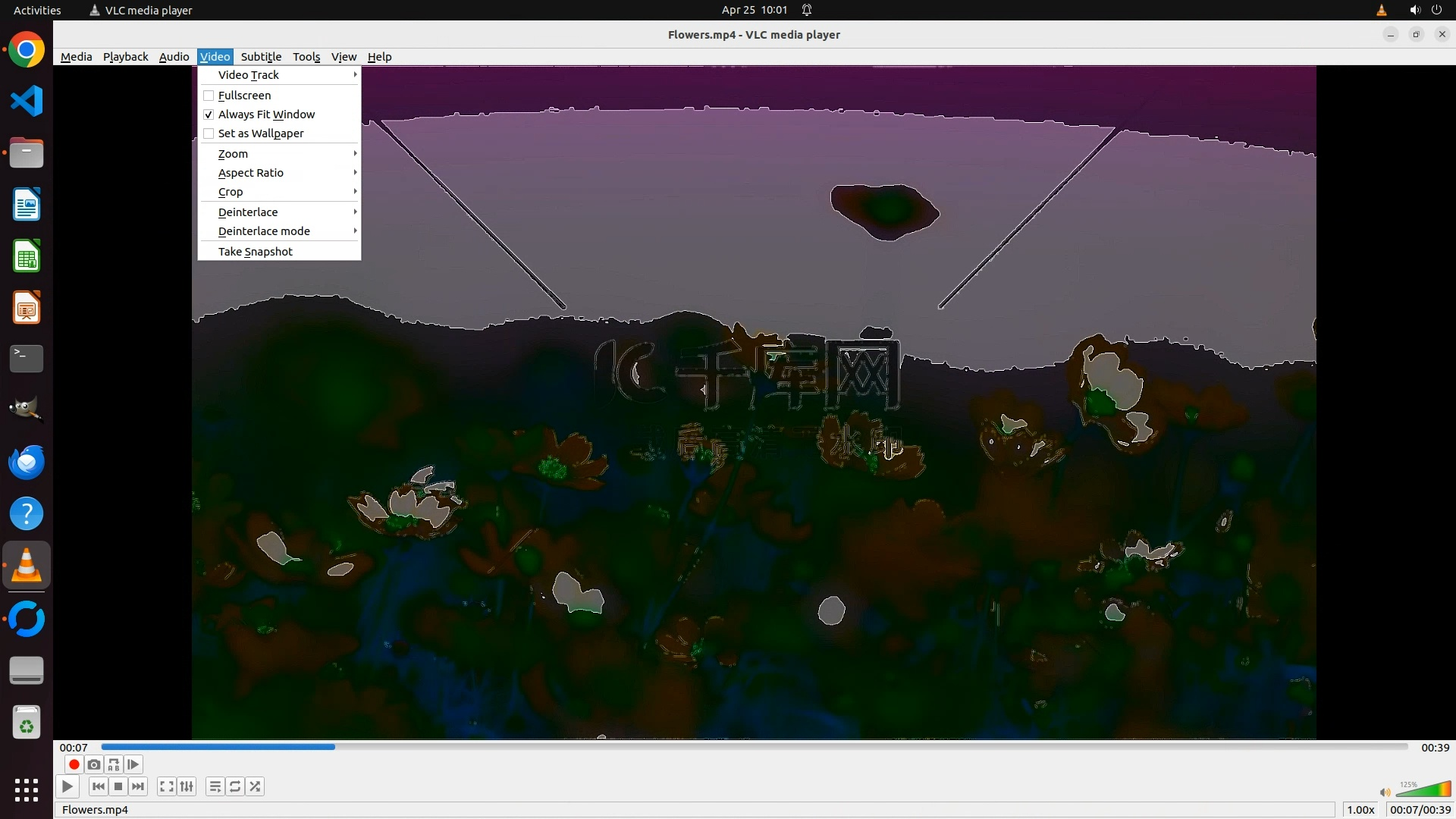The width and height of the screenshot is (1456, 819).
Task: Click the red Record button
Action: [x=74, y=764]
